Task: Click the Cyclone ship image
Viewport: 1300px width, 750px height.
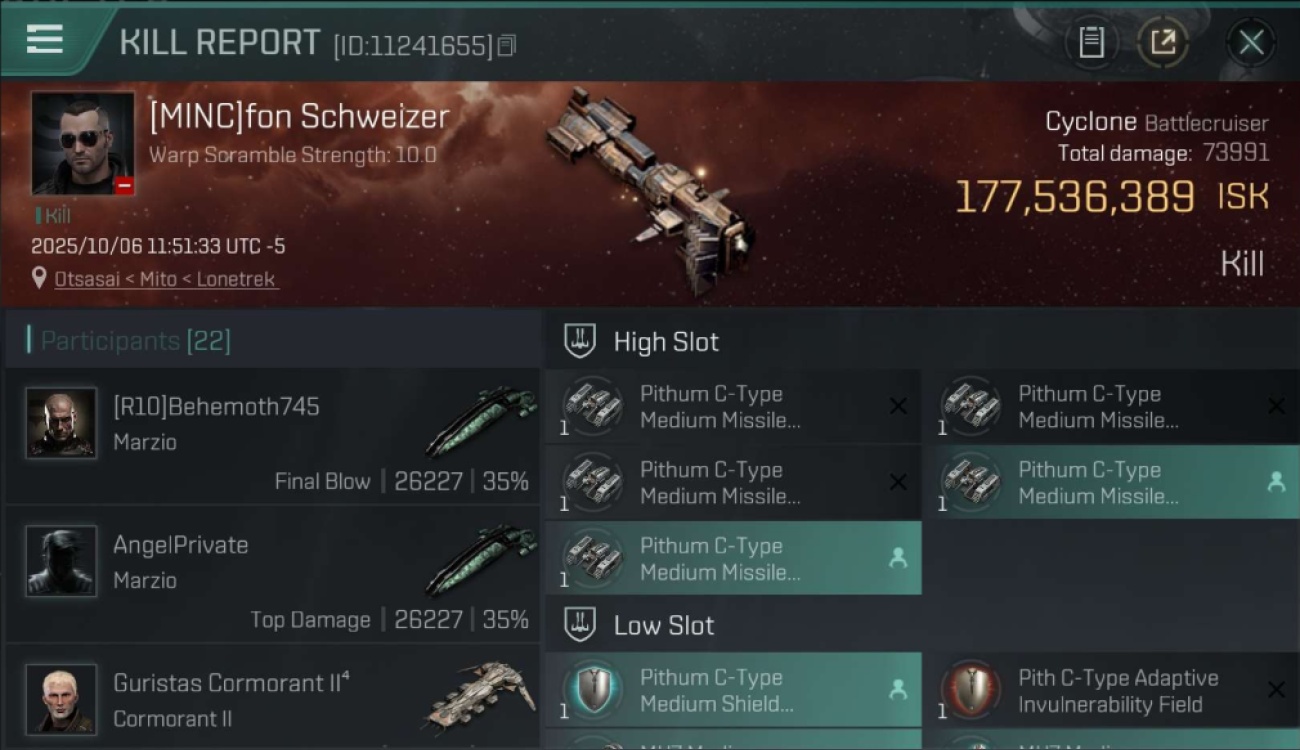Action: pos(650,190)
